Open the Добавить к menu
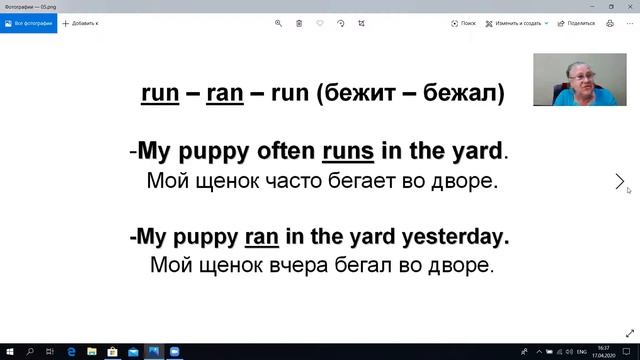The width and height of the screenshot is (640, 360). click(80, 23)
